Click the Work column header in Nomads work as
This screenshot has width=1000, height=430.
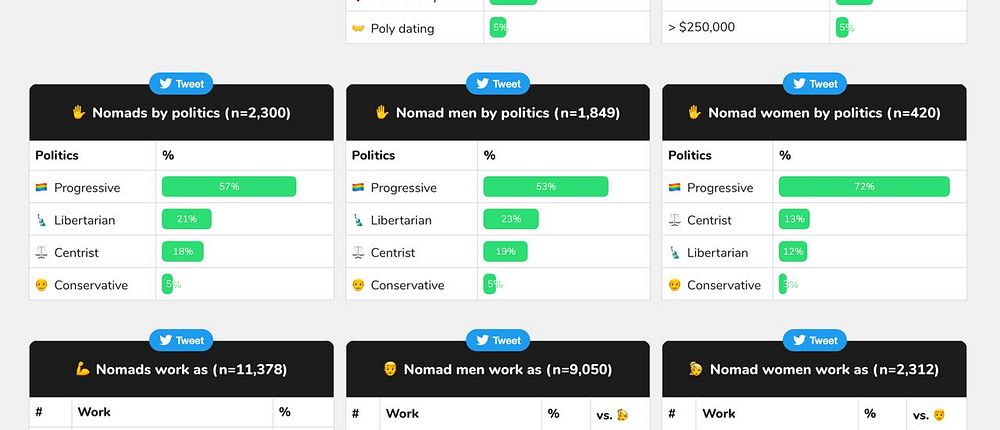(x=94, y=412)
